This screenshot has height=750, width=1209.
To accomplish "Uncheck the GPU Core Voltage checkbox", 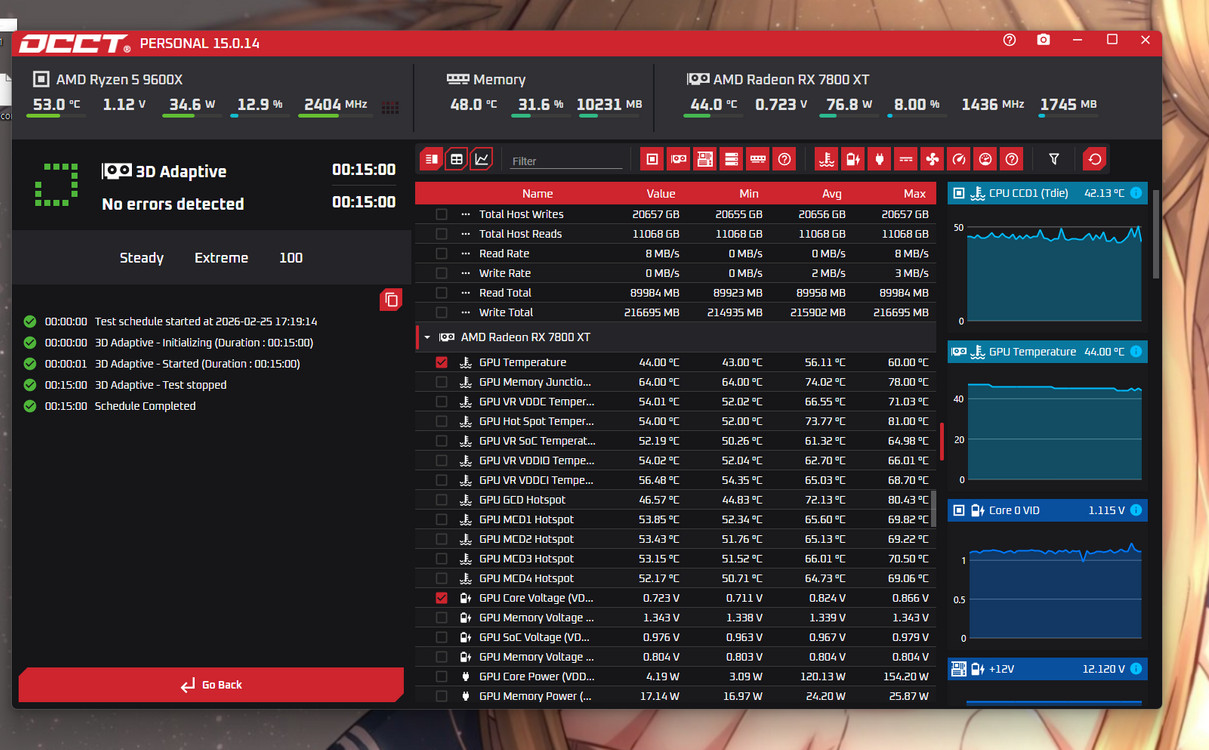I will (x=441, y=598).
